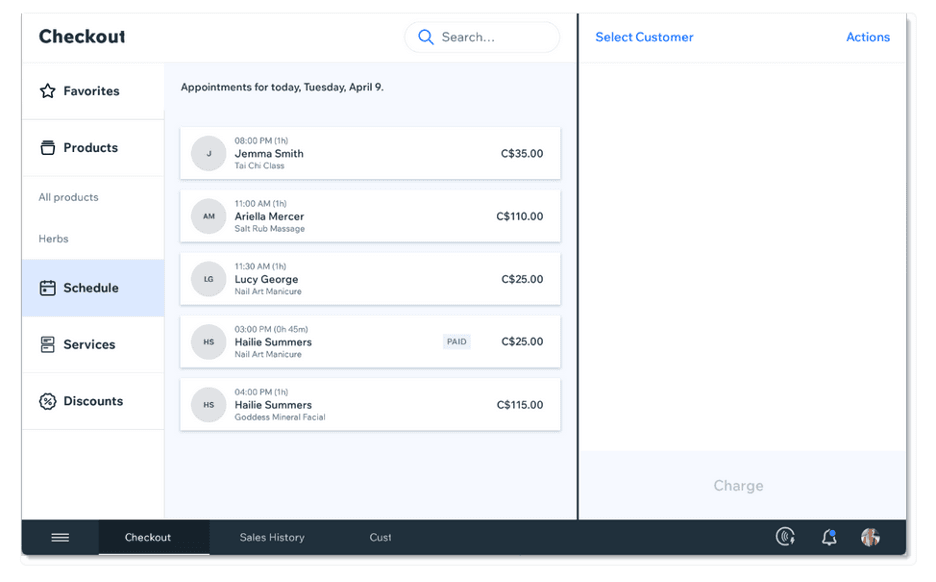936x582 pixels.
Task: Click the profile avatar in the bottom bar
Action: 869,537
